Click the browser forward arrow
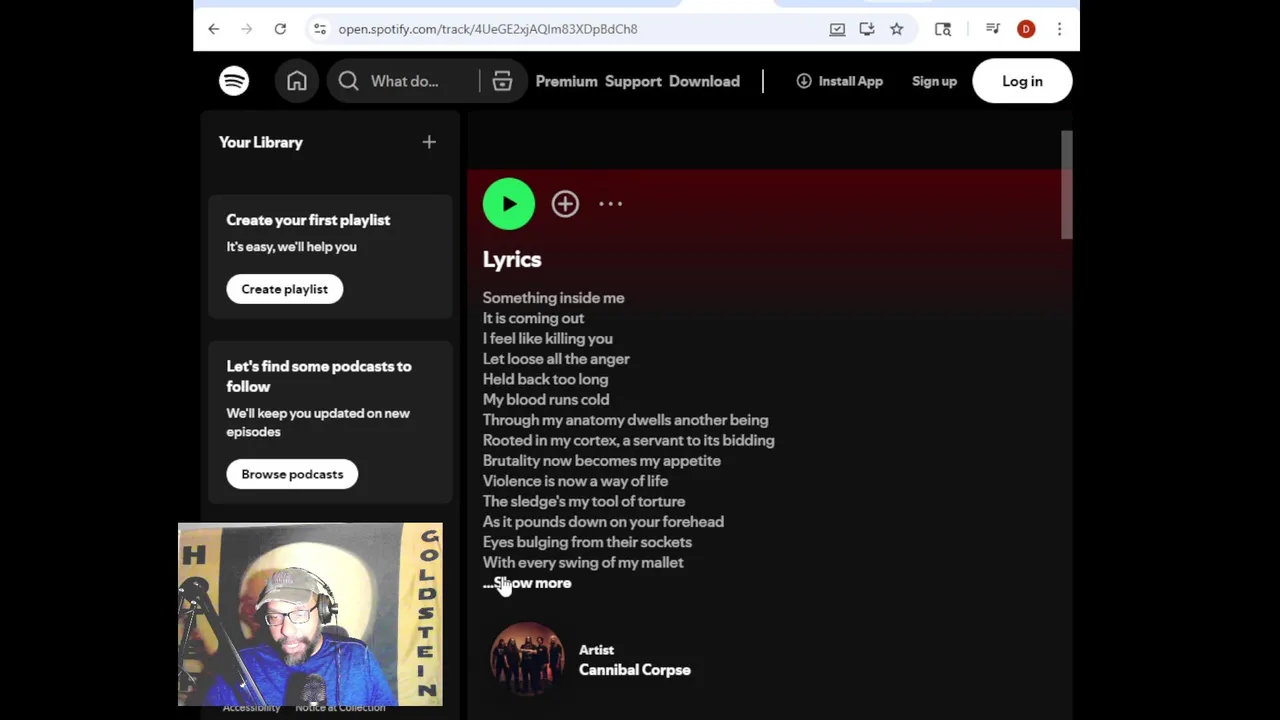The image size is (1280, 720). [x=247, y=29]
